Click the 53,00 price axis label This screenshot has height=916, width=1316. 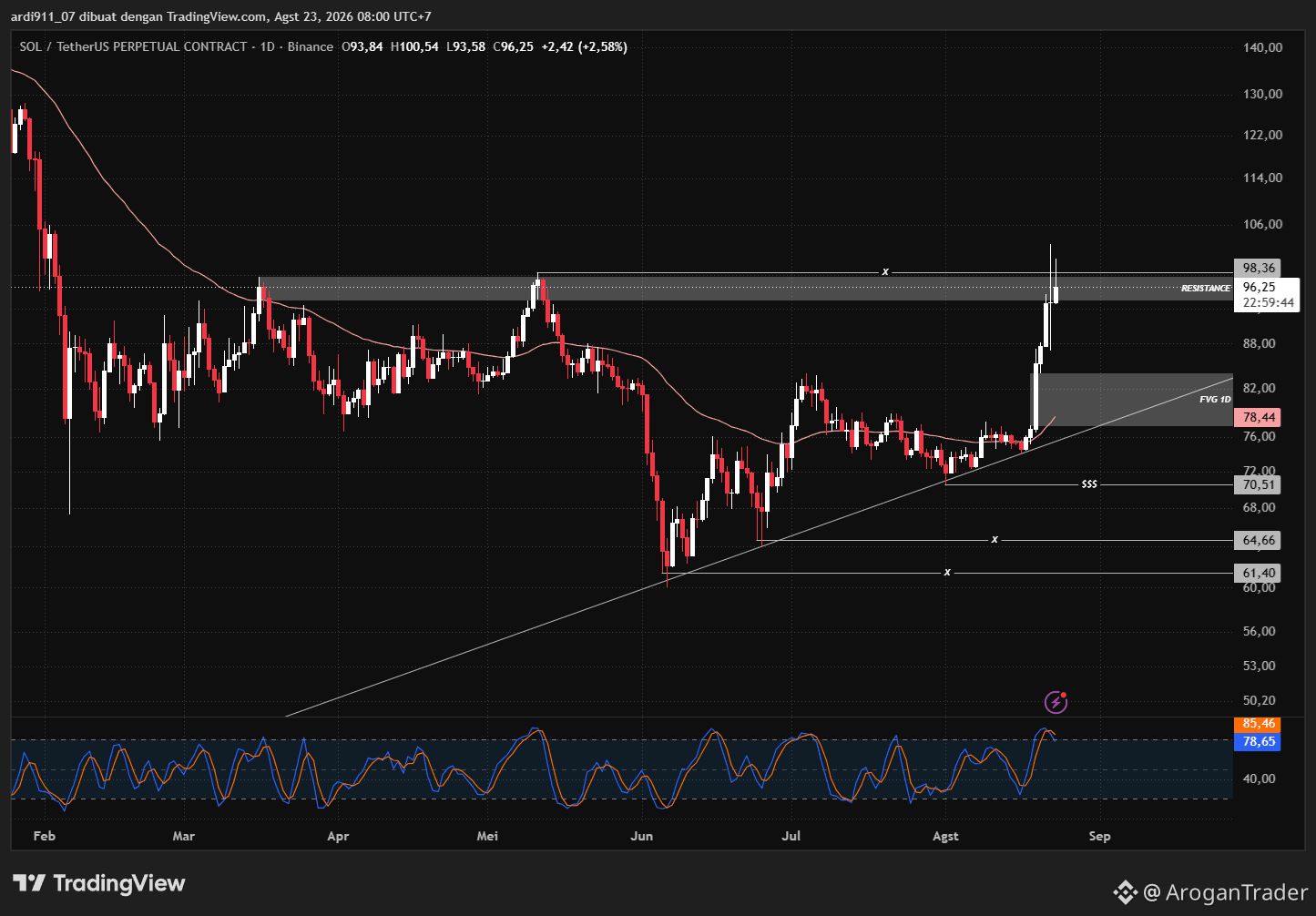point(1259,666)
